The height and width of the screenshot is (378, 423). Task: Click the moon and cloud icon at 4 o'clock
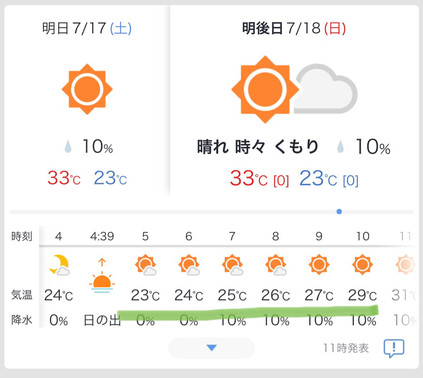pyautogui.click(x=59, y=265)
